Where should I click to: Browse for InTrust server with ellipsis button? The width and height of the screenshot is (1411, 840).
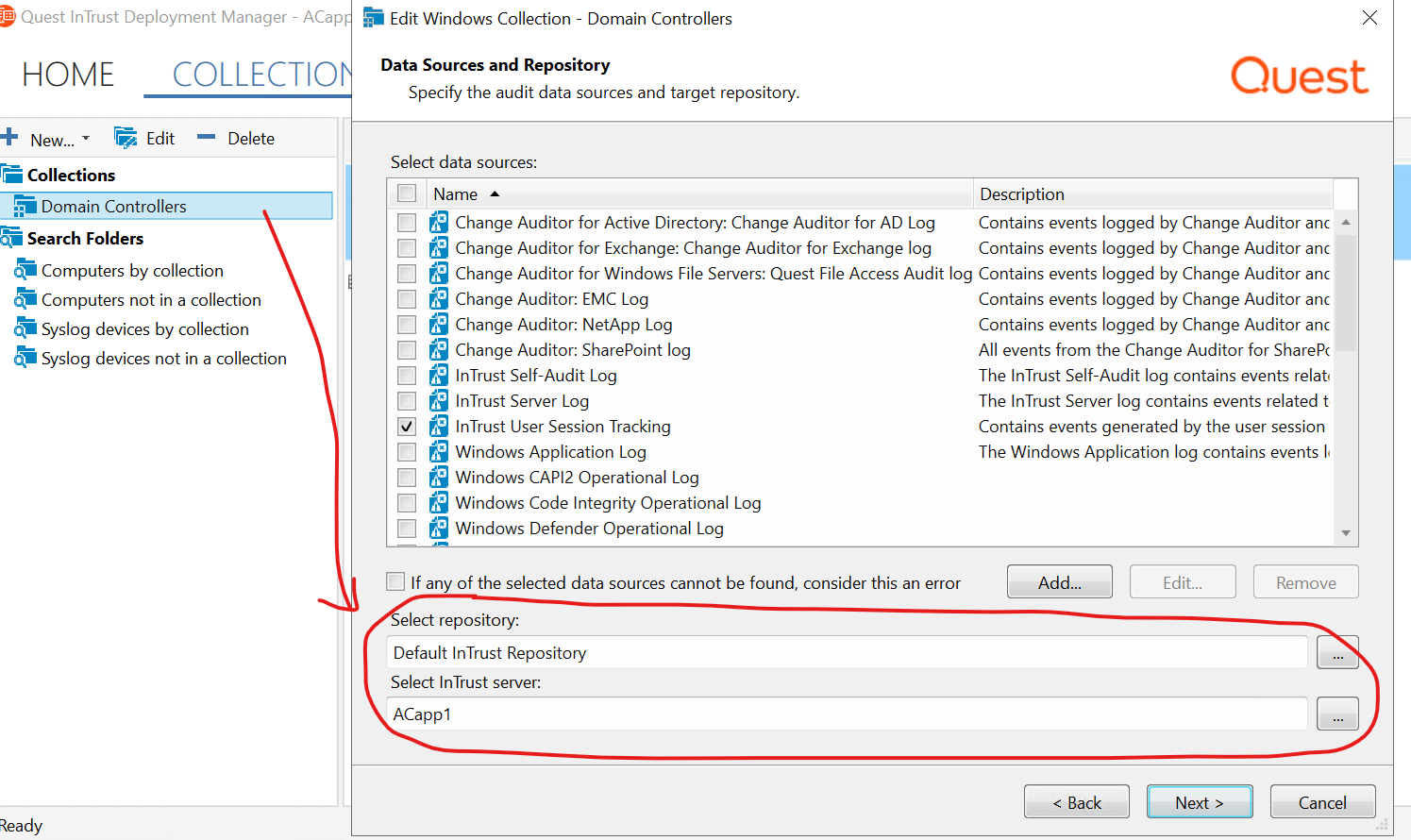pos(1337,714)
